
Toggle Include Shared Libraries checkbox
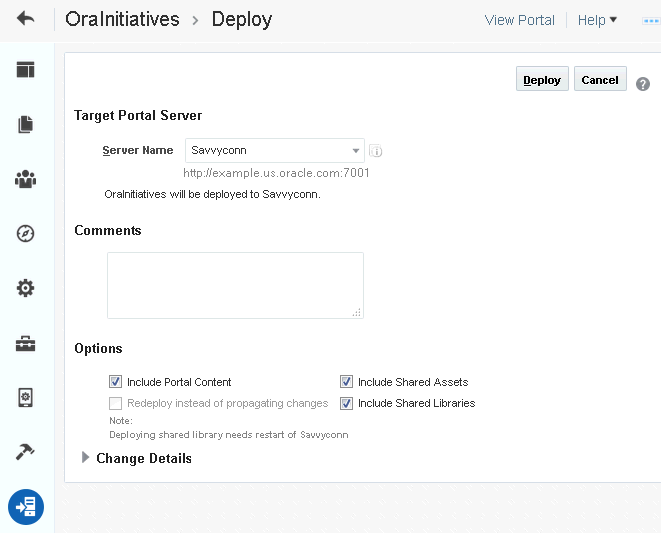pos(347,403)
